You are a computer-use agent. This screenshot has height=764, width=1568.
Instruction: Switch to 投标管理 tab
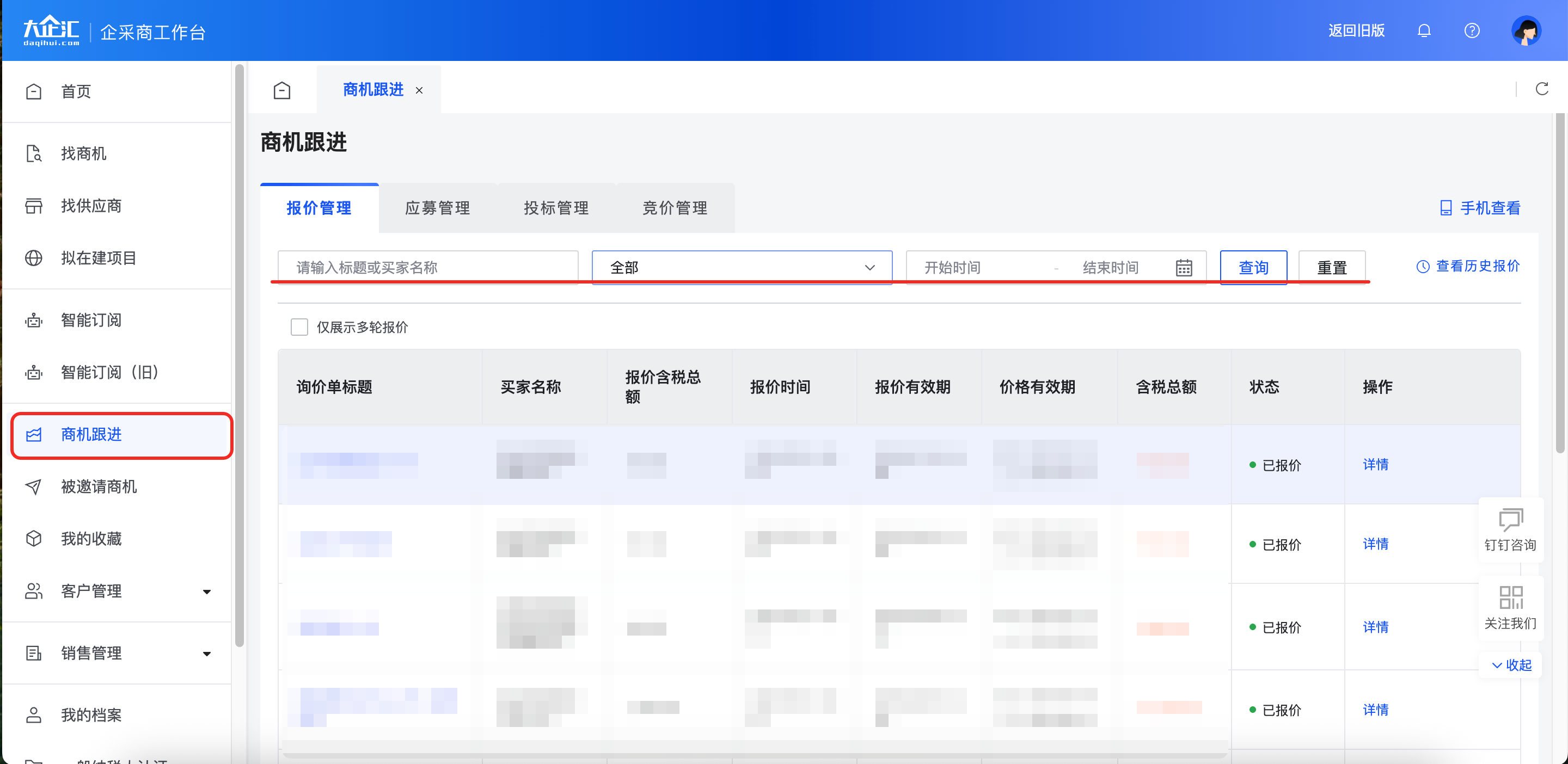pyautogui.click(x=556, y=208)
